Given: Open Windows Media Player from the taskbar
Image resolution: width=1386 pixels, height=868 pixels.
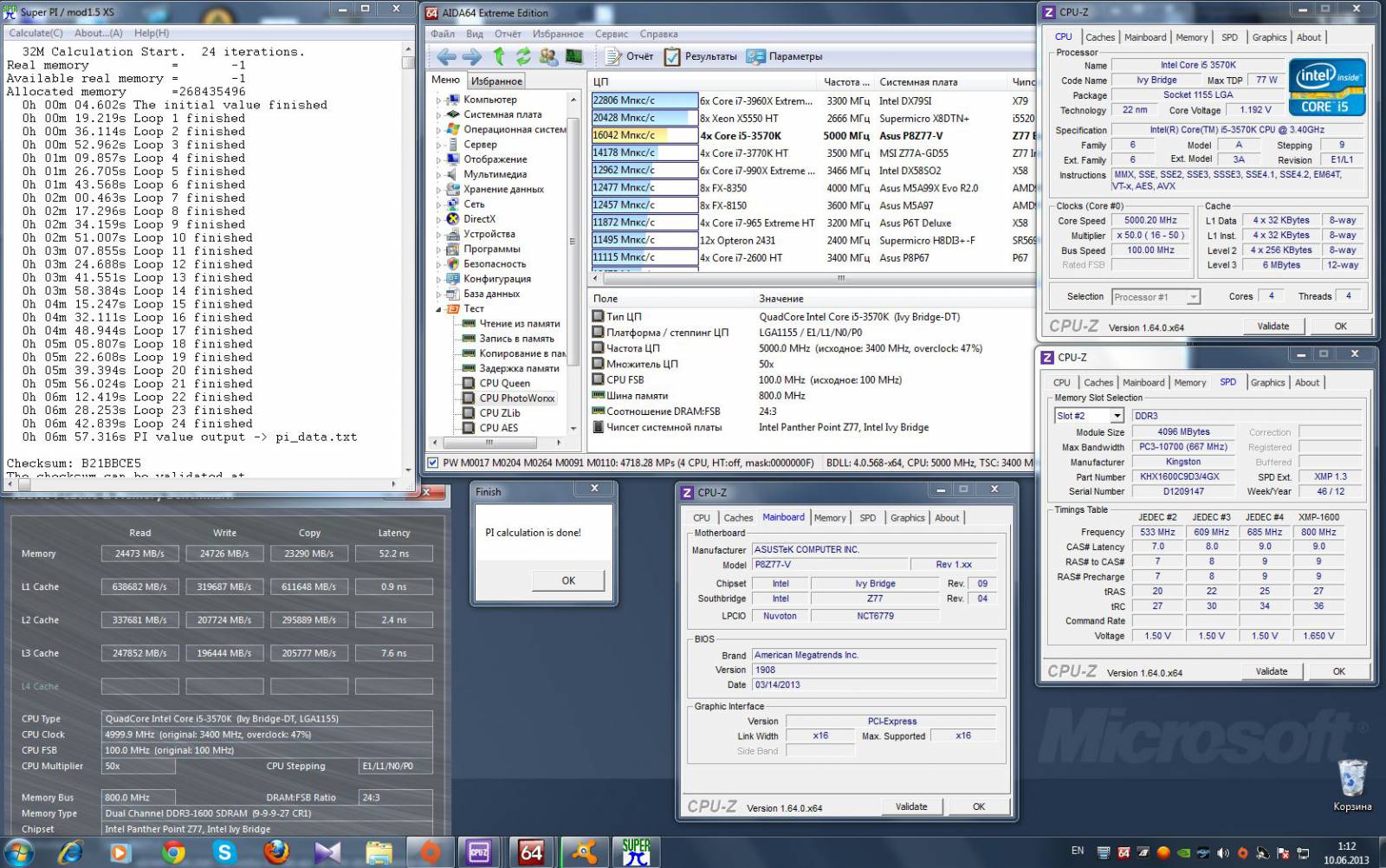Looking at the screenshot, I should (121, 852).
